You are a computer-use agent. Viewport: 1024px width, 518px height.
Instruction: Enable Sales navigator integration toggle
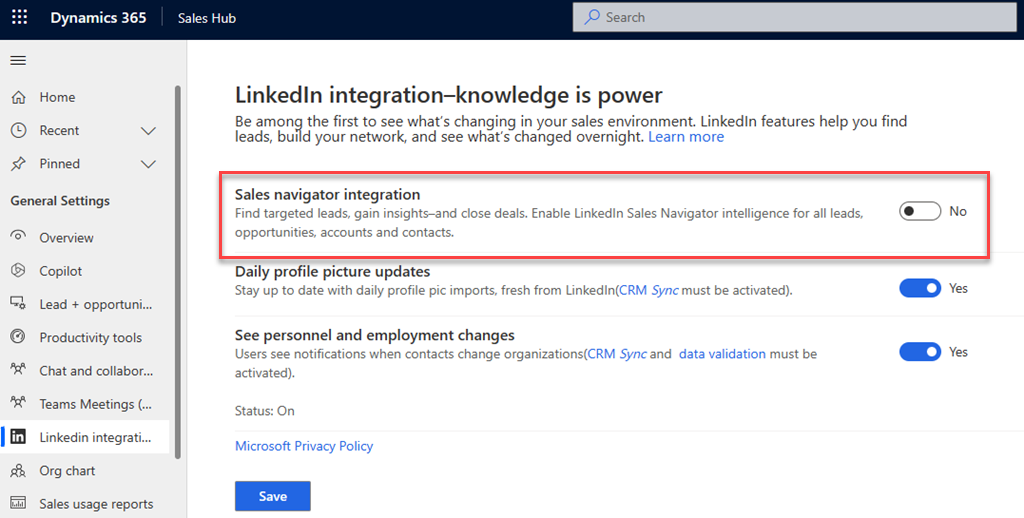(x=920, y=211)
